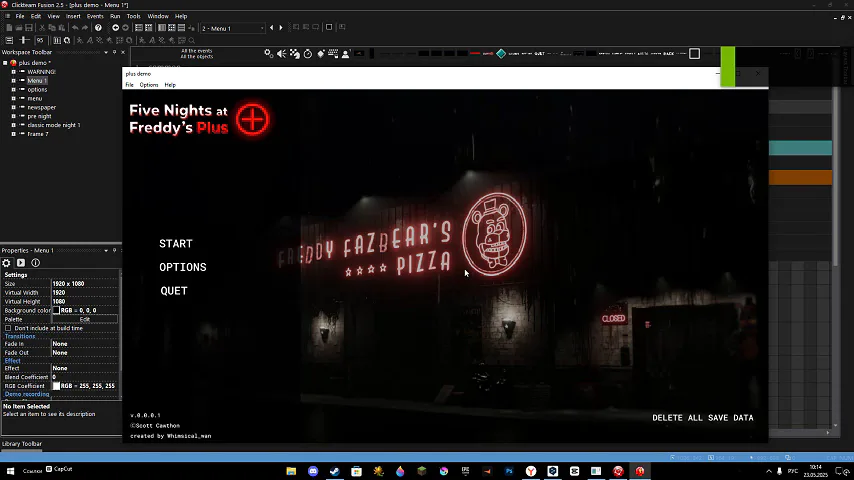The width and height of the screenshot is (854, 480).
Task: Click the New file toolbar icon
Action: coord(9,28)
